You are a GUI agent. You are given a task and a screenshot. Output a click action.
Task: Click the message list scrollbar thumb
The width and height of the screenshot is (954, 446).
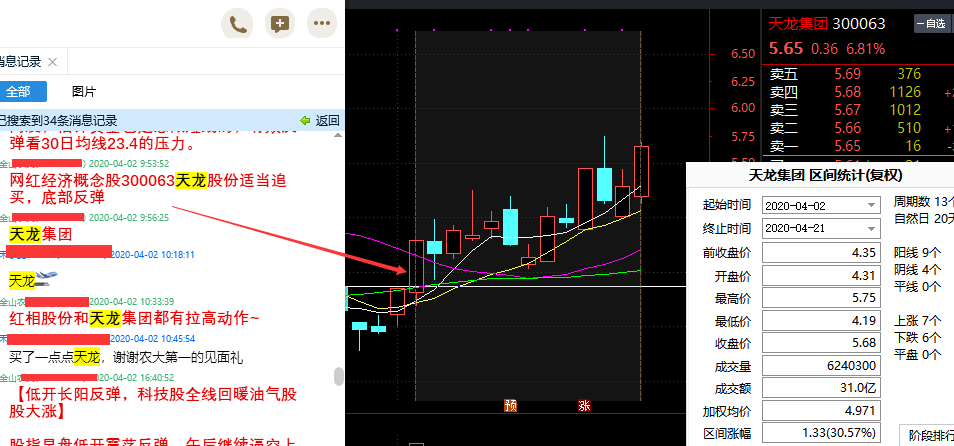tap(339, 377)
